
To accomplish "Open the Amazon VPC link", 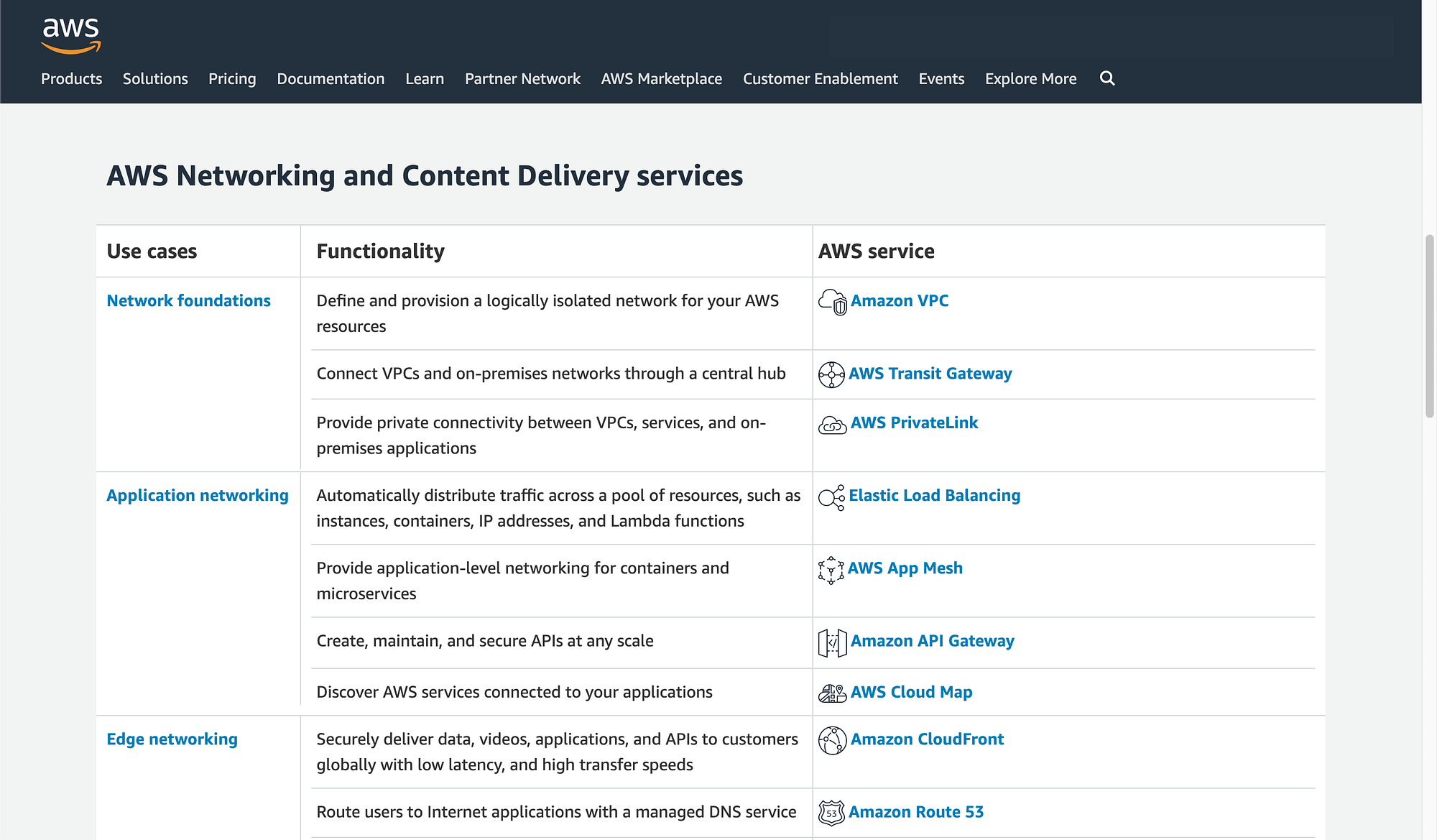I will [x=900, y=300].
